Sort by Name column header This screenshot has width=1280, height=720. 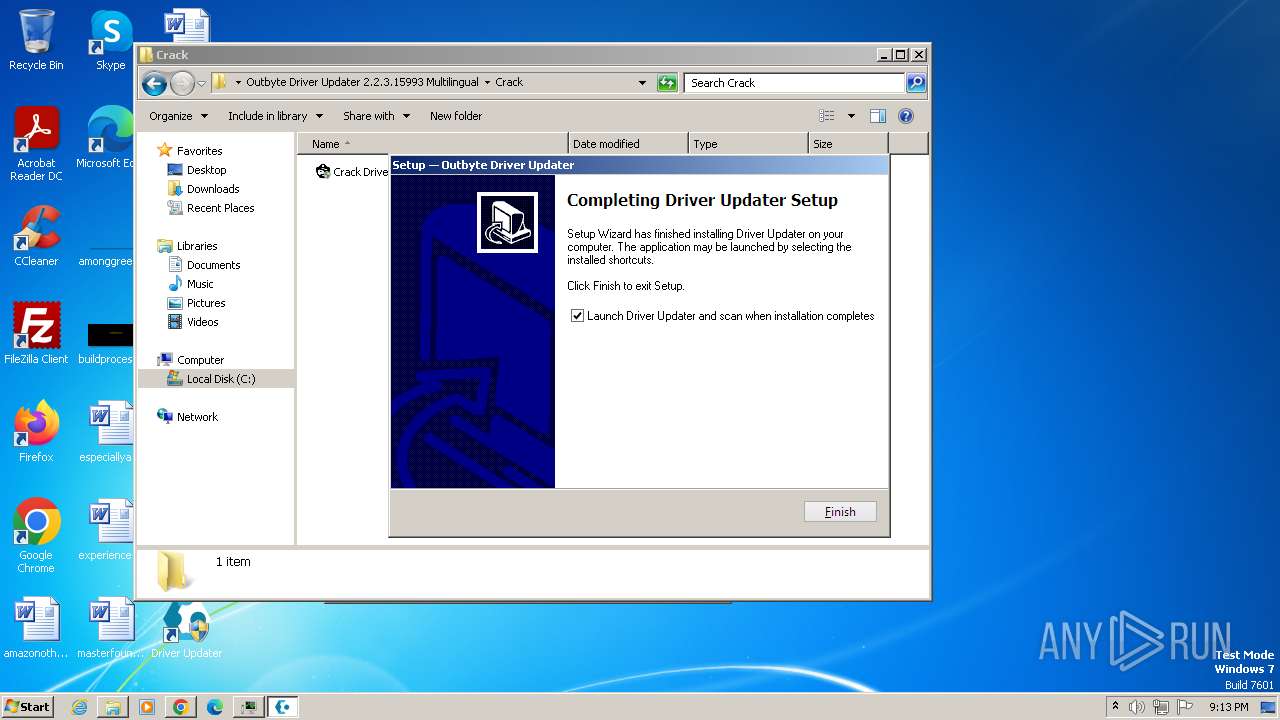point(433,144)
